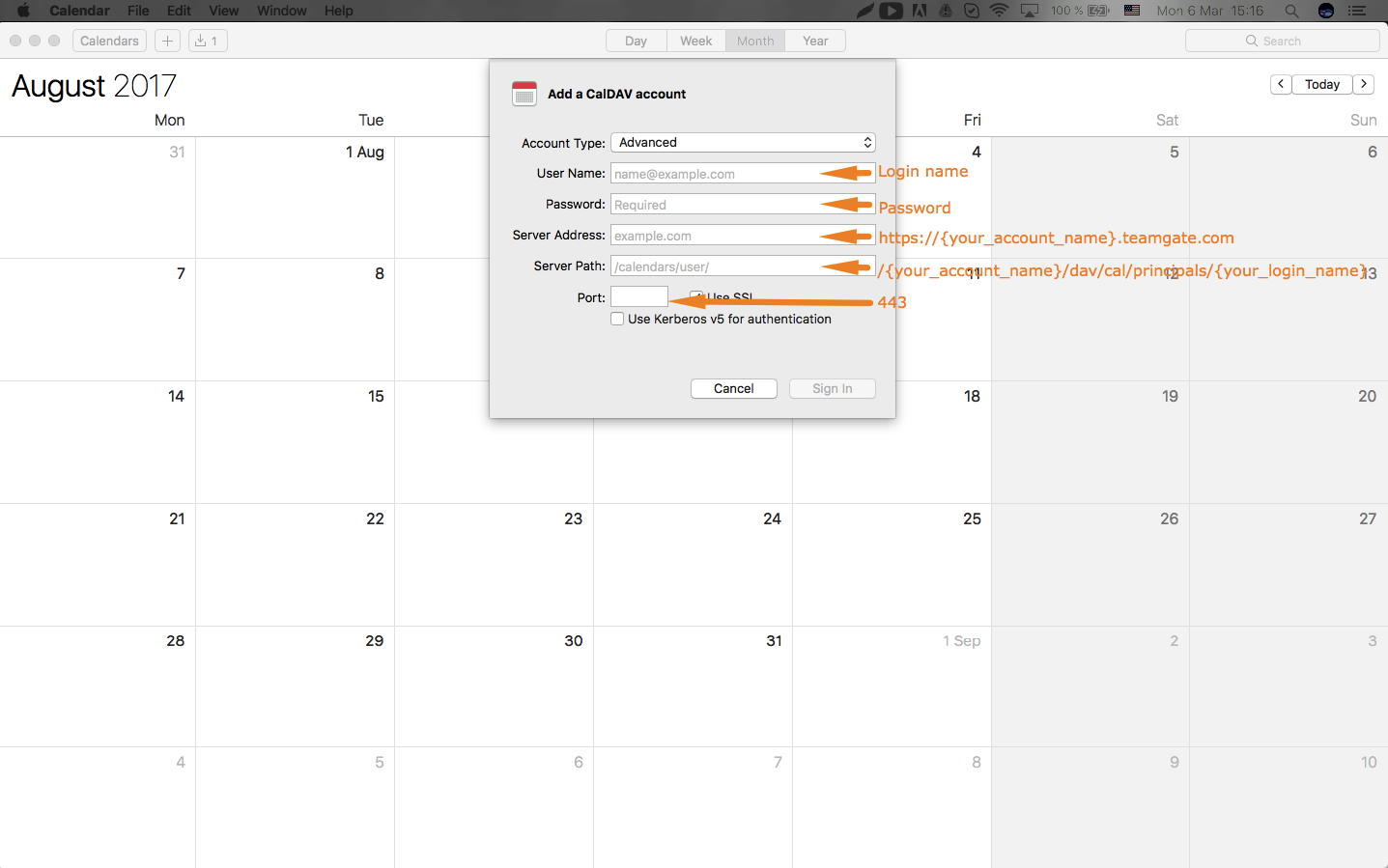Select August 24 day cell
1388x868 pixels.
pos(693,564)
